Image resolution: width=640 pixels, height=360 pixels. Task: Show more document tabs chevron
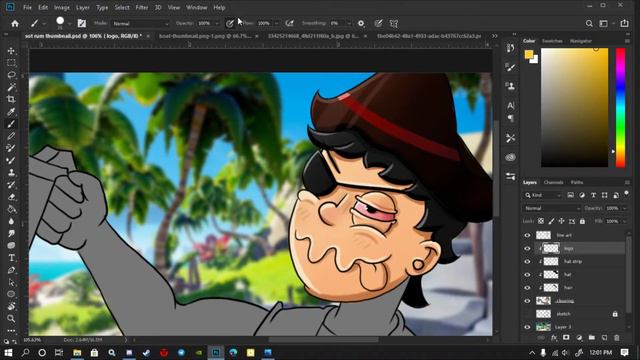pyautogui.click(x=495, y=36)
